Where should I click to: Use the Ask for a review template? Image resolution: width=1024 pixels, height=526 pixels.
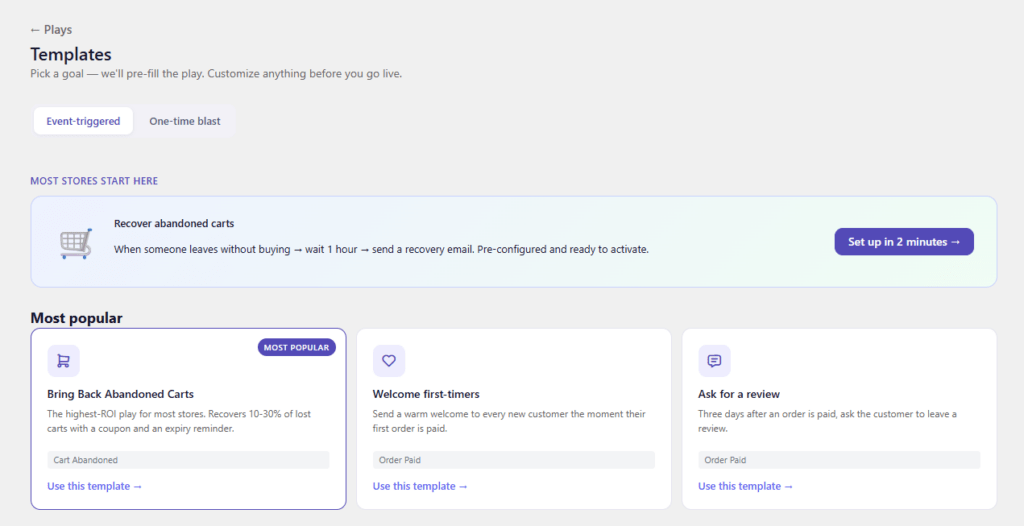pos(746,486)
